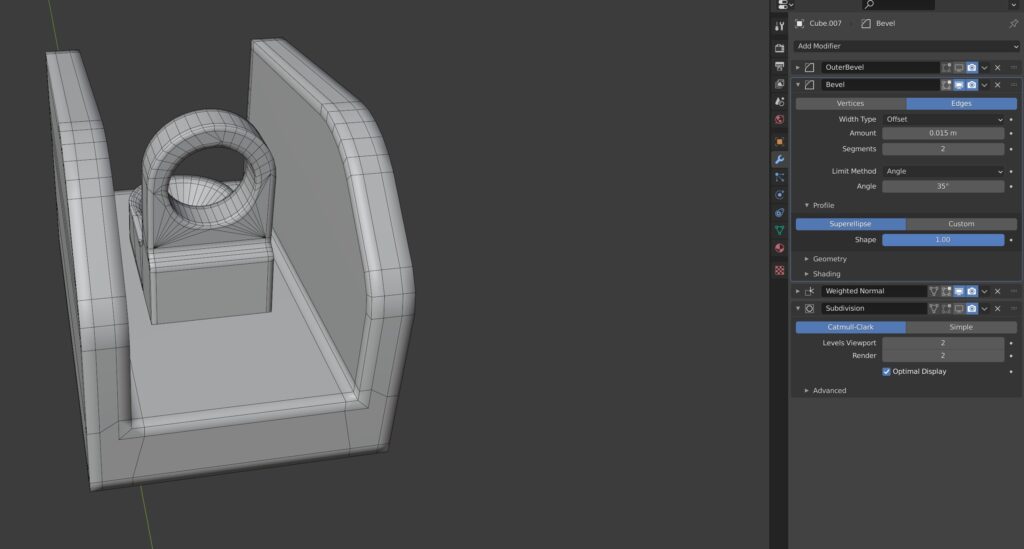The image size is (1024, 549).
Task: Open the Width Type dropdown
Action: coord(943,119)
